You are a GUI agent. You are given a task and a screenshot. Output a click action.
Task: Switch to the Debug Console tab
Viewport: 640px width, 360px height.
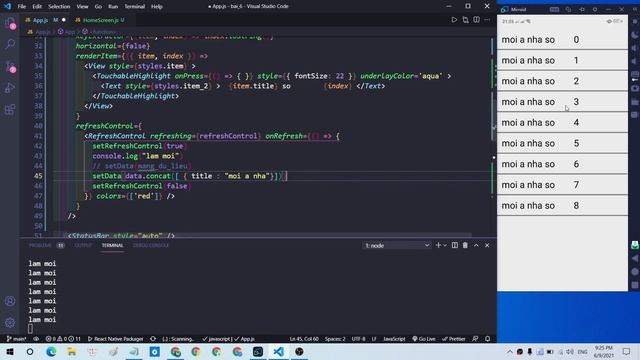[151, 245]
